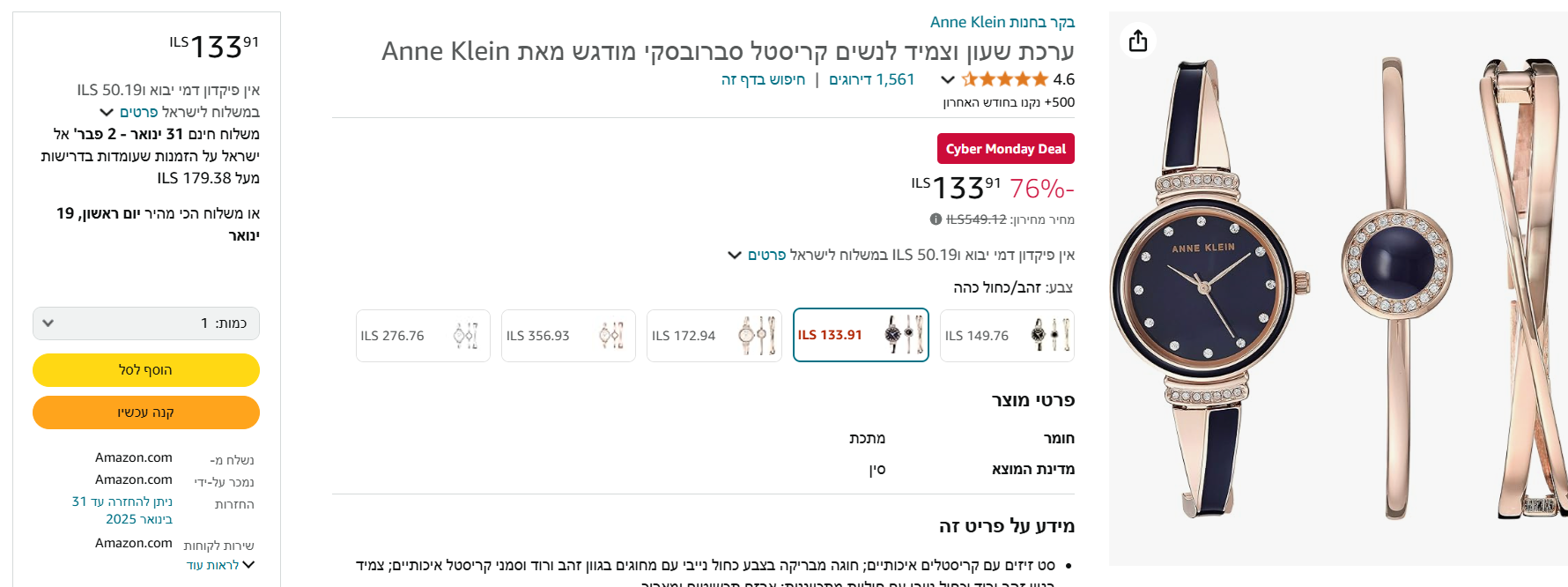Viewport: 1568px width, 587px height.
Task: Click the yellow Add to Cart button
Action: pyautogui.click(x=146, y=370)
